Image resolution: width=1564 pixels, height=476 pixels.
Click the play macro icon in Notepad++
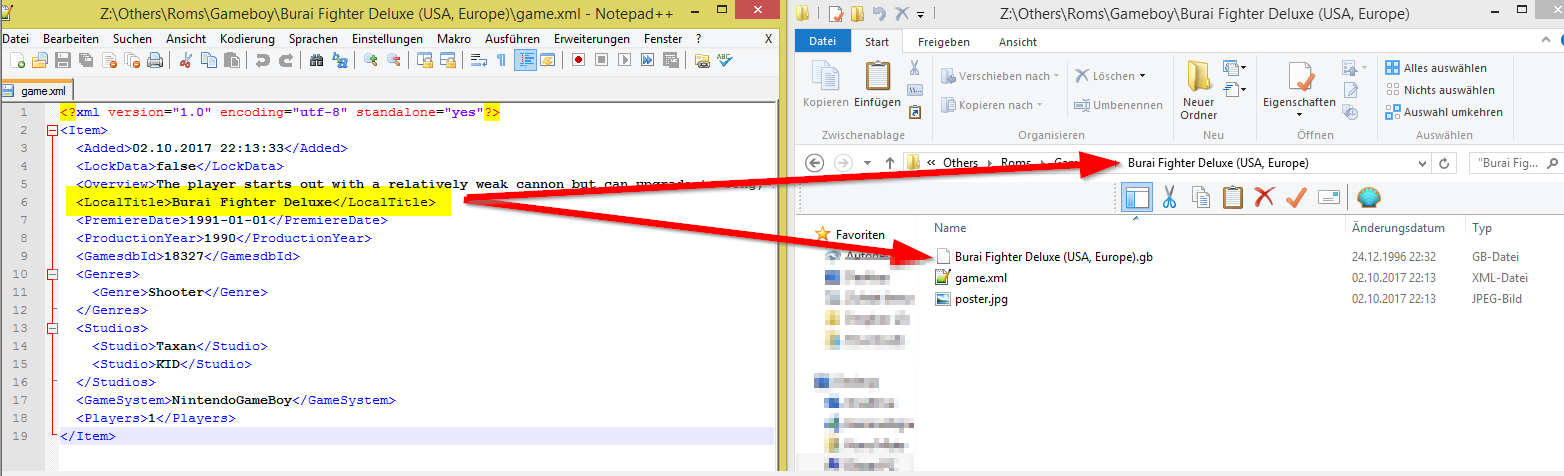[x=624, y=60]
